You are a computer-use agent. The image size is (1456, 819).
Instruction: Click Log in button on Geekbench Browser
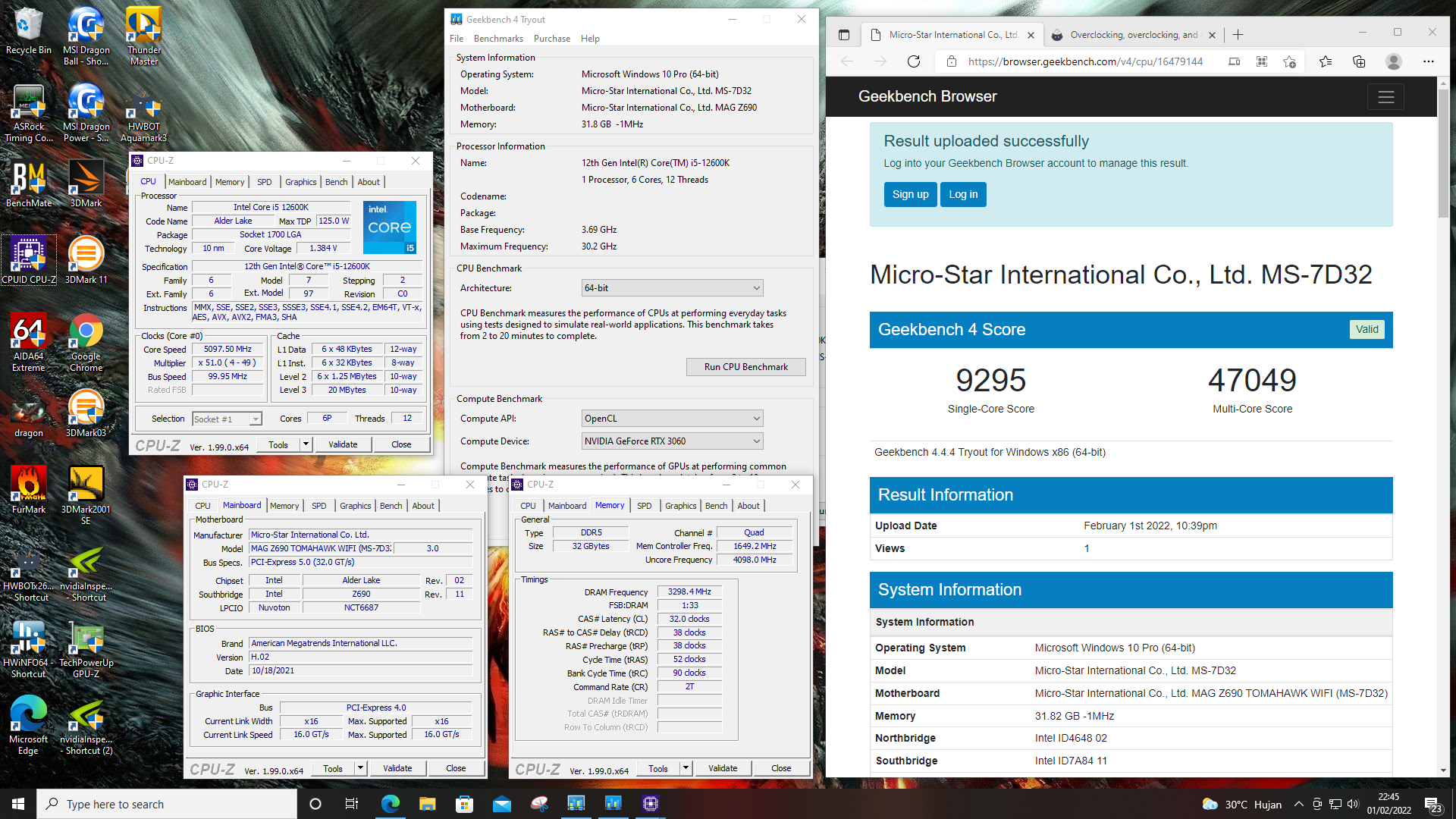coord(963,194)
